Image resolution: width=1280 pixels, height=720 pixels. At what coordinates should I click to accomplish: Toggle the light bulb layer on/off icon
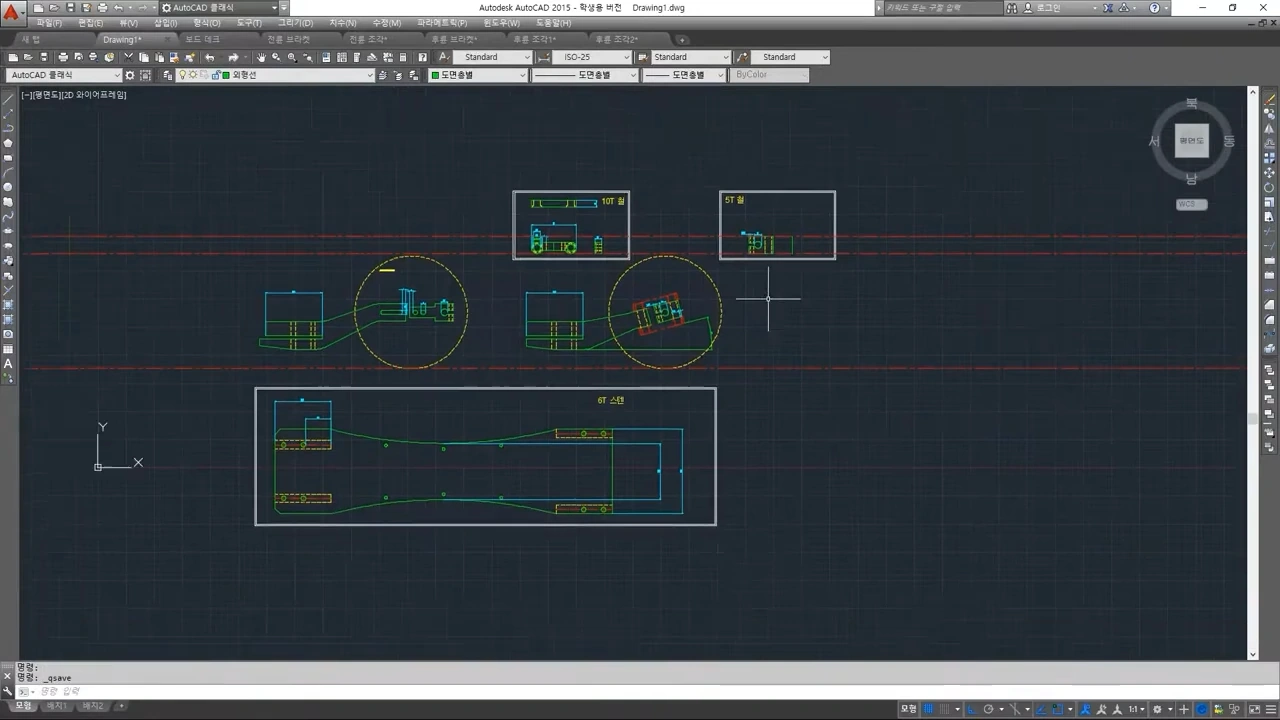(182, 75)
